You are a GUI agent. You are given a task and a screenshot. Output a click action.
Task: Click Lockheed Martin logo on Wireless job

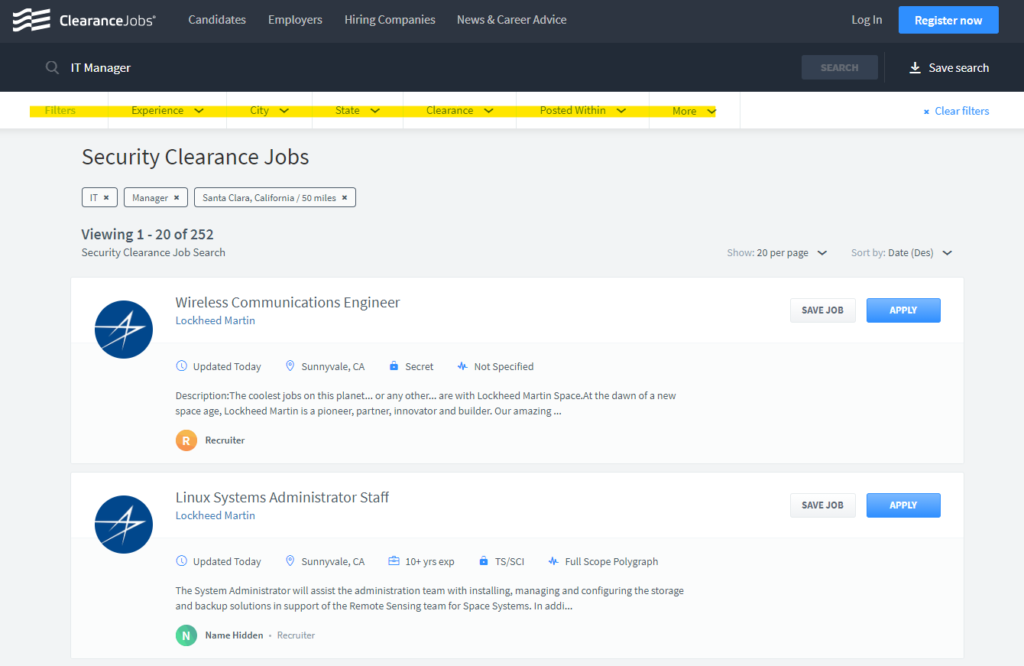(123, 330)
